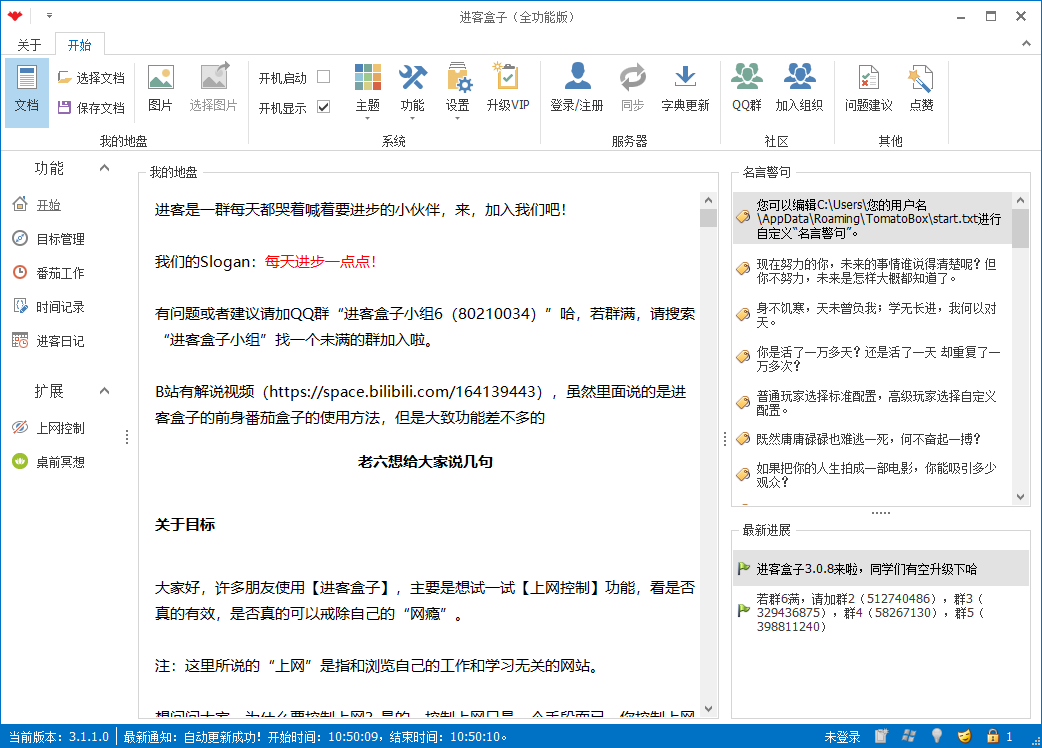This screenshot has width=1042, height=748.
Task: Switch to the 关于 ribbon tab
Action: 29,45
